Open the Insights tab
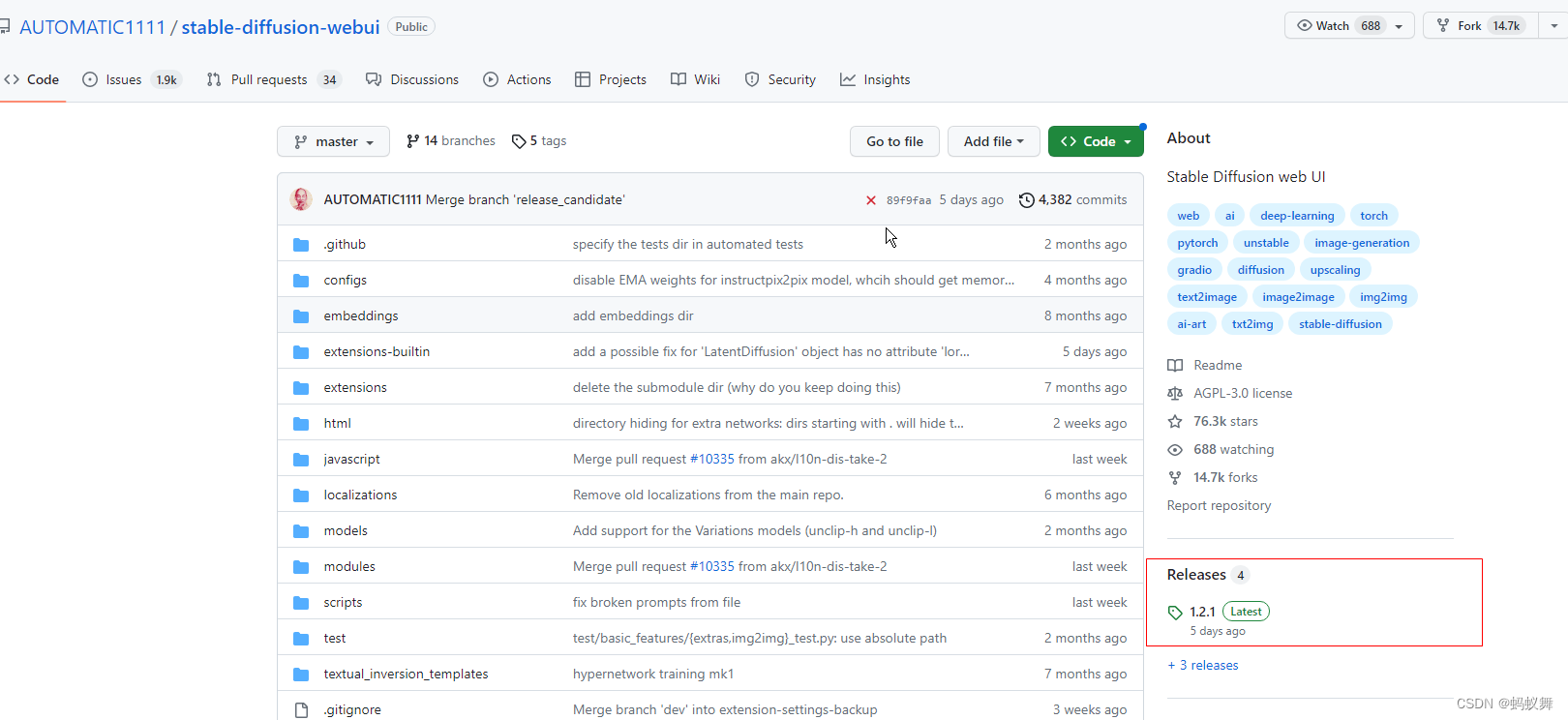Screen dimensions: 1568x720 click(x=875, y=79)
